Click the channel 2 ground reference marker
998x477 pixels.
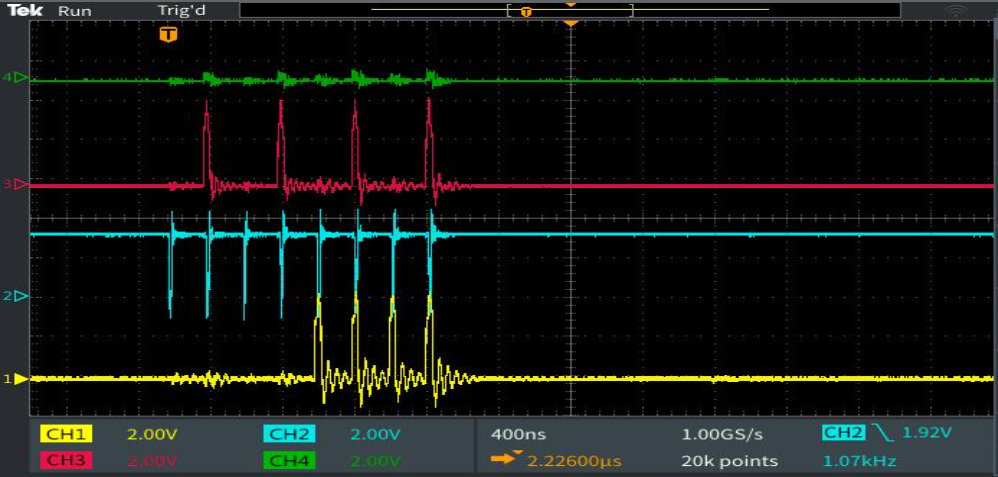(21, 296)
